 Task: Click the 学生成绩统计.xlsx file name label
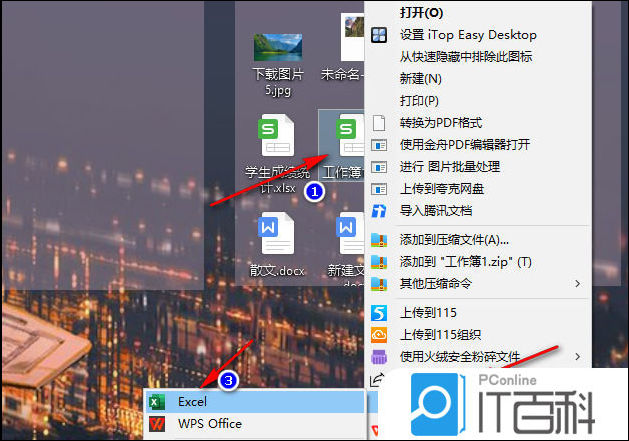pyautogui.click(x=278, y=180)
